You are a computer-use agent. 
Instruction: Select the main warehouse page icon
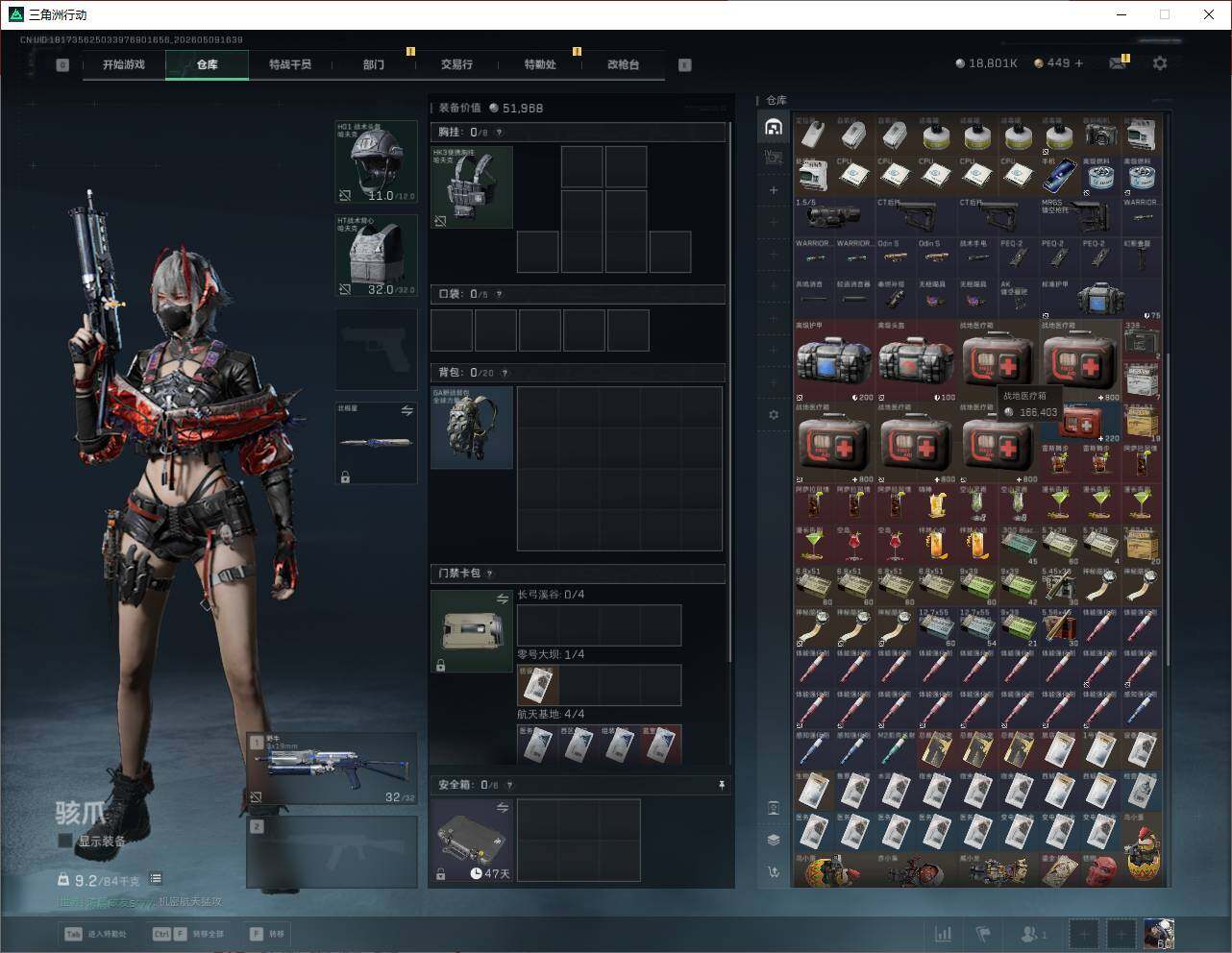pyautogui.click(x=774, y=127)
